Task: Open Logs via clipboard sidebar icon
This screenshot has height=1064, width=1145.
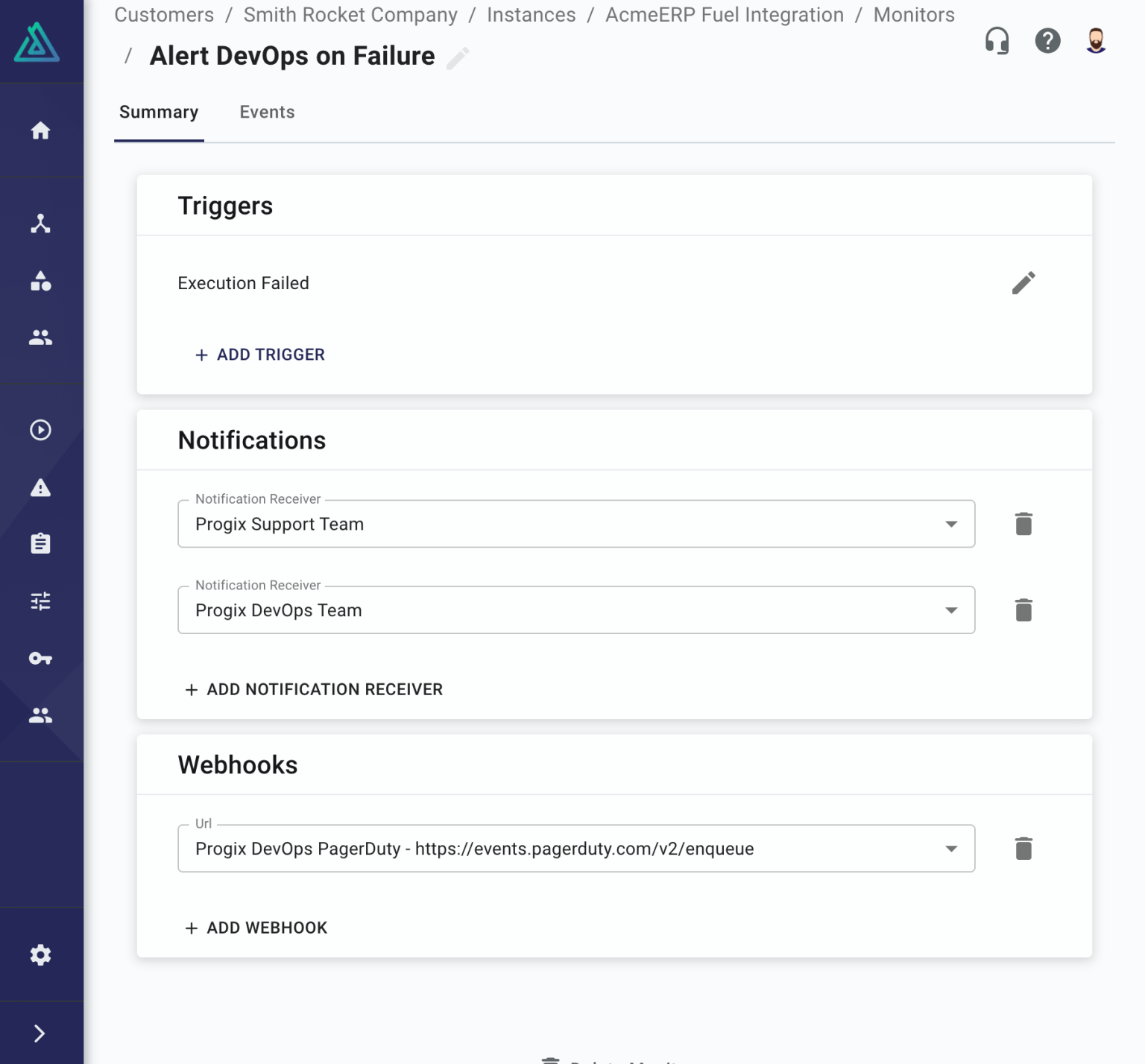Action: pos(40,543)
